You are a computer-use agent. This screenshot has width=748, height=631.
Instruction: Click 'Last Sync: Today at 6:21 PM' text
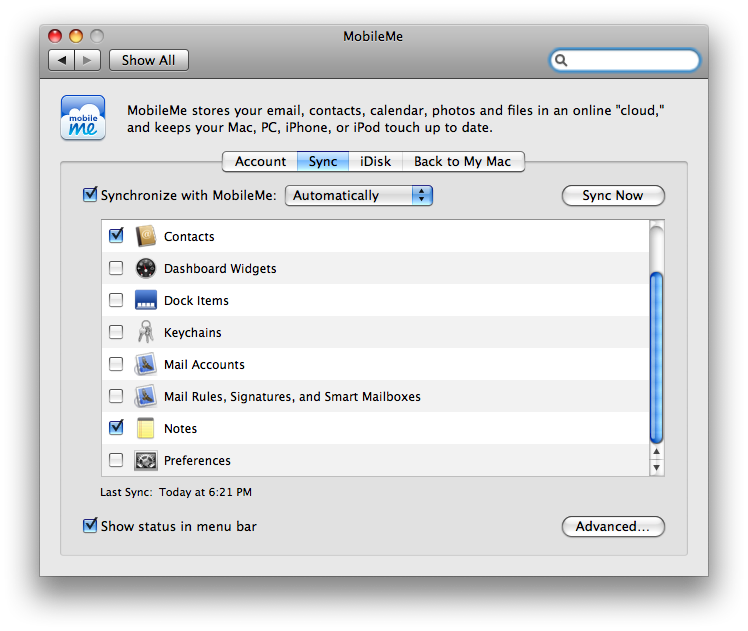pos(176,492)
